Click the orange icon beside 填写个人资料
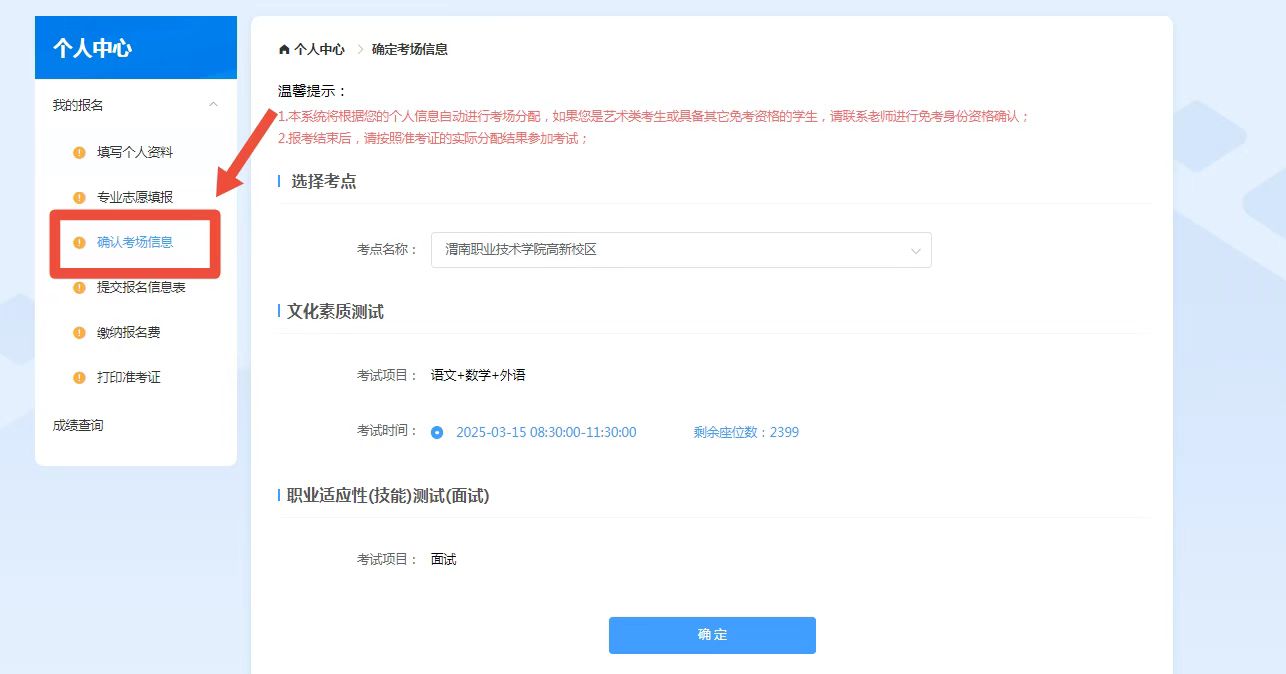 [79, 153]
